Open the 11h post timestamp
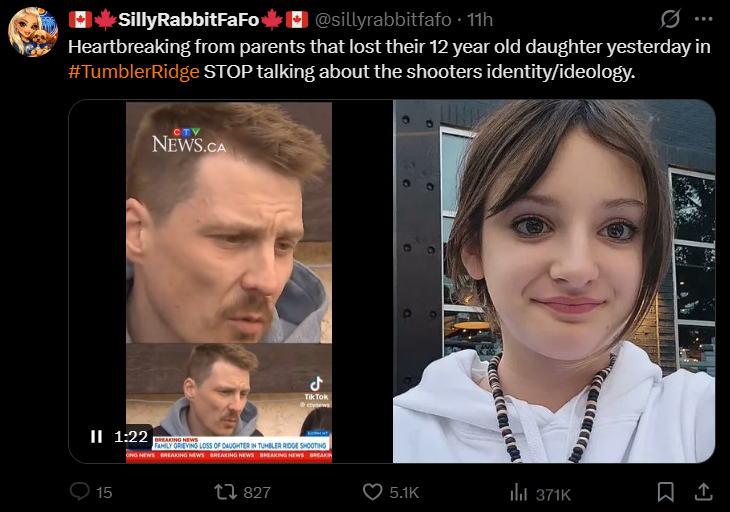Image resolution: width=730 pixels, height=512 pixels. (480, 20)
